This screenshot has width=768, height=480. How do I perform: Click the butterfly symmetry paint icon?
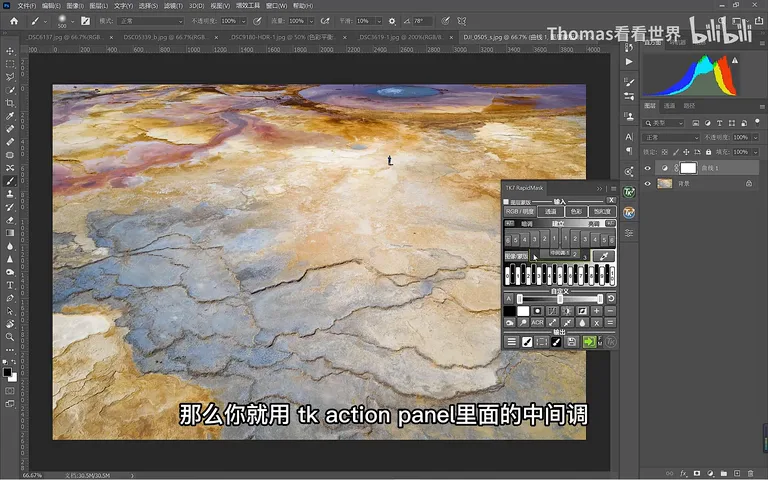(461, 21)
